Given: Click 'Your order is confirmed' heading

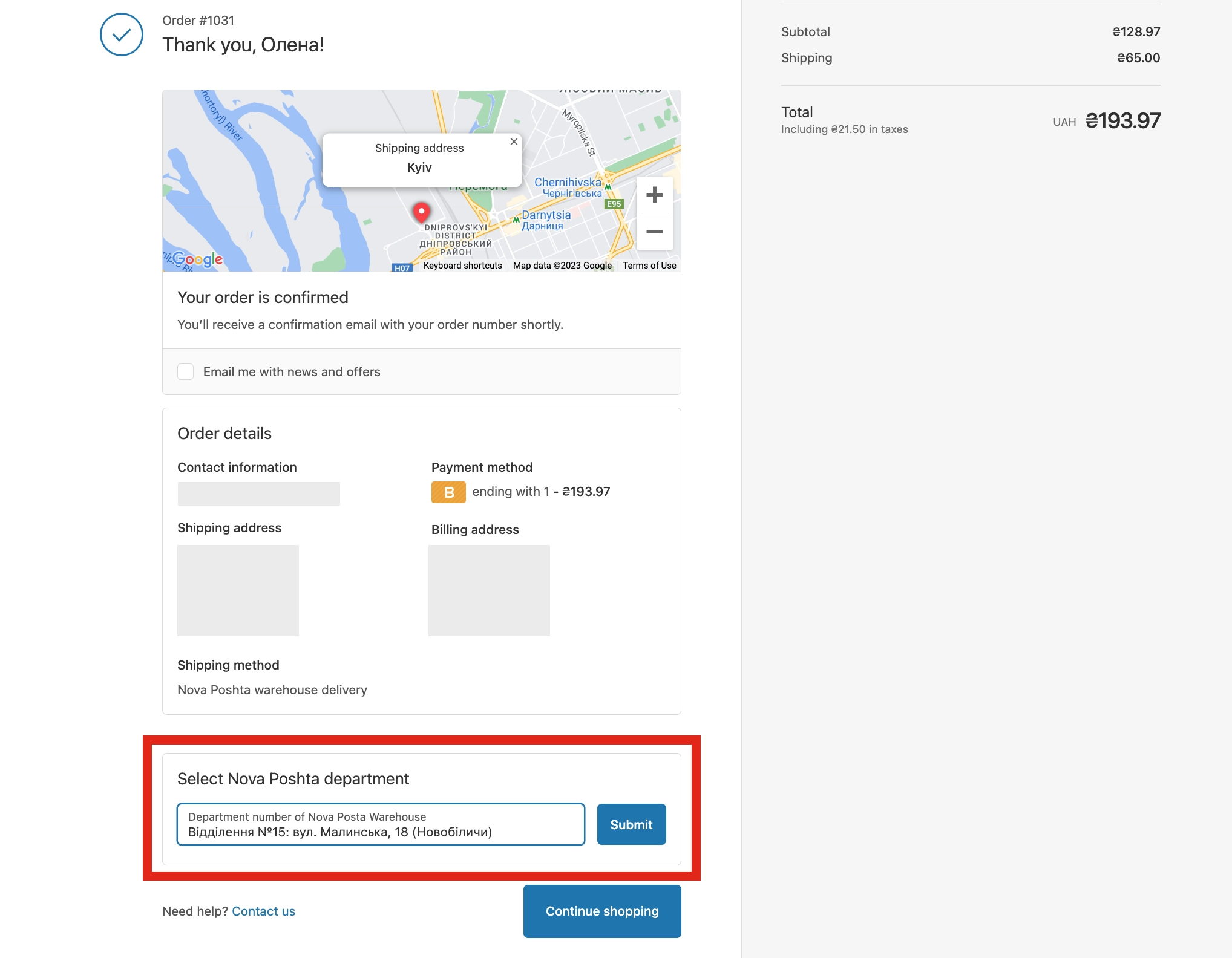Looking at the screenshot, I should coord(263,298).
